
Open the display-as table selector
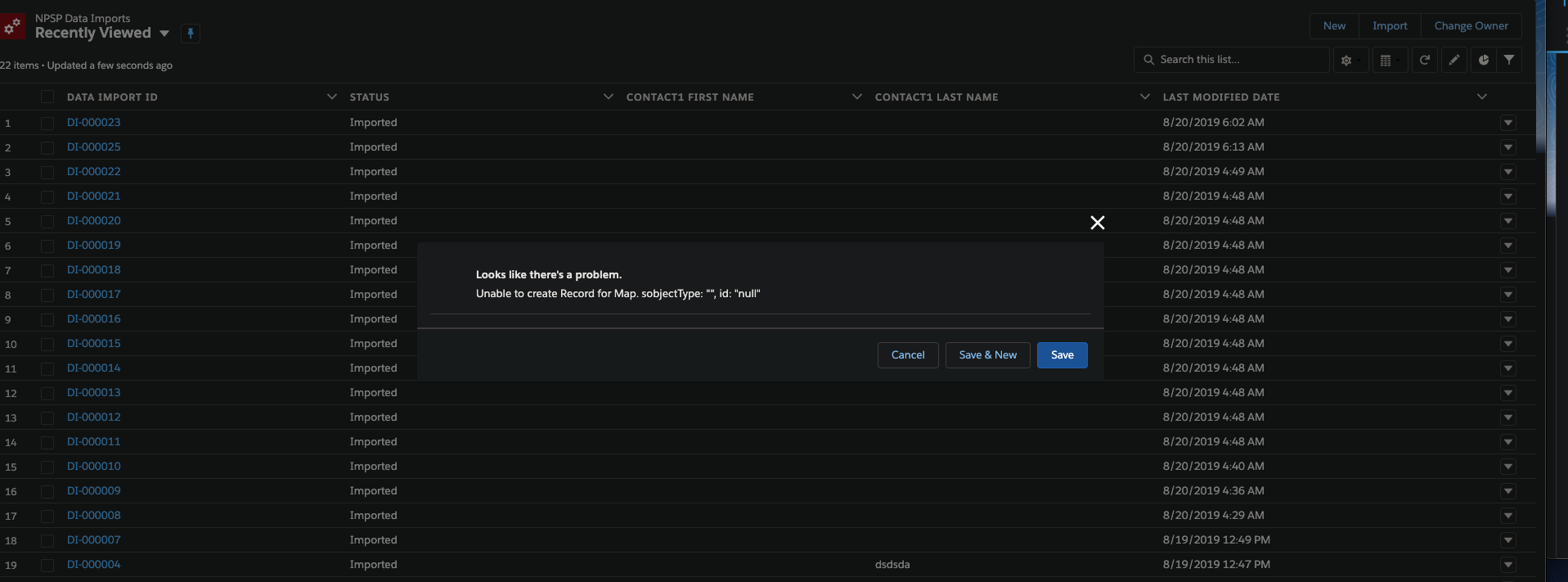pyautogui.click(x=1390, y=60)
